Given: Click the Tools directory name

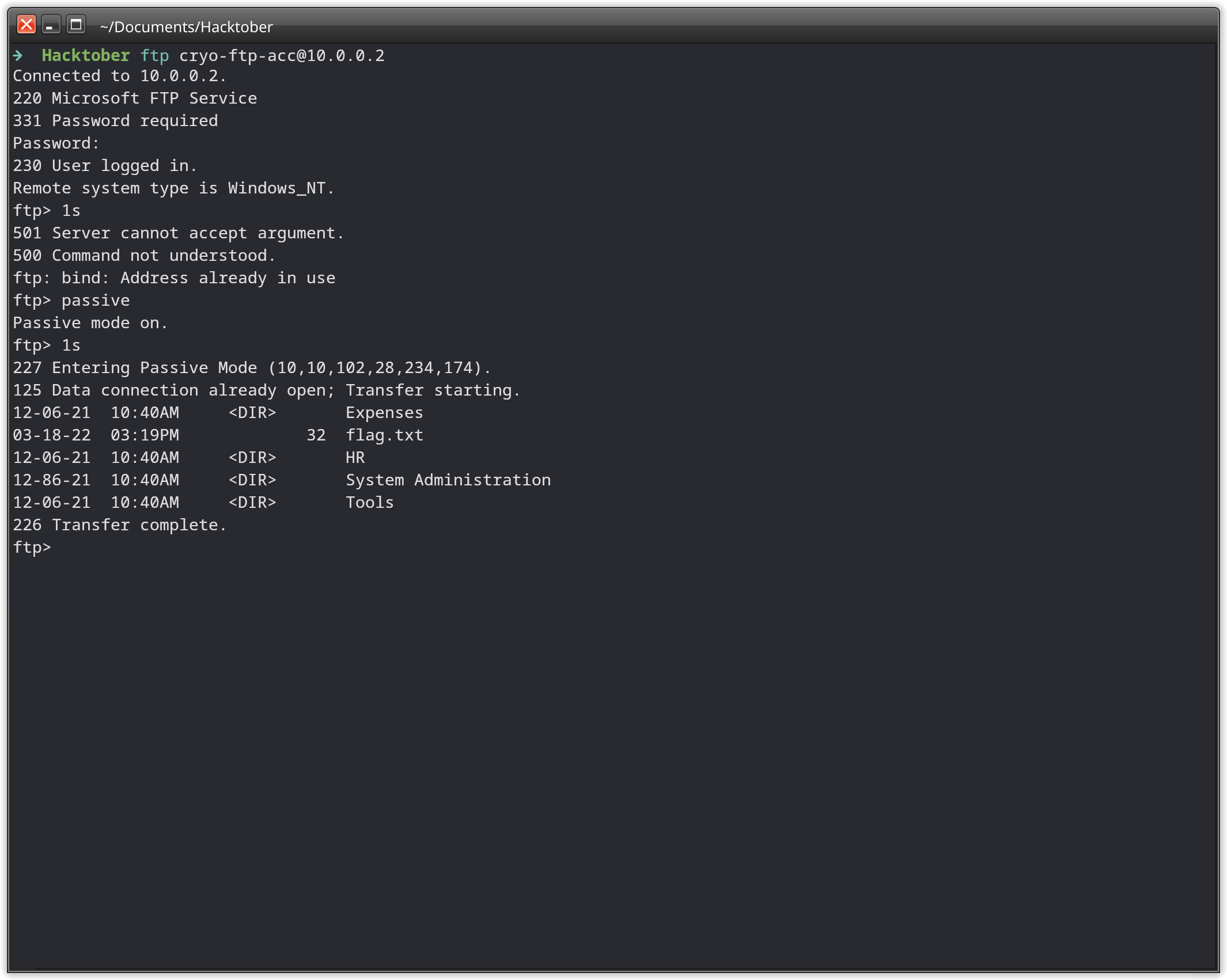Looking at the screenshot, I should point(369,503).
